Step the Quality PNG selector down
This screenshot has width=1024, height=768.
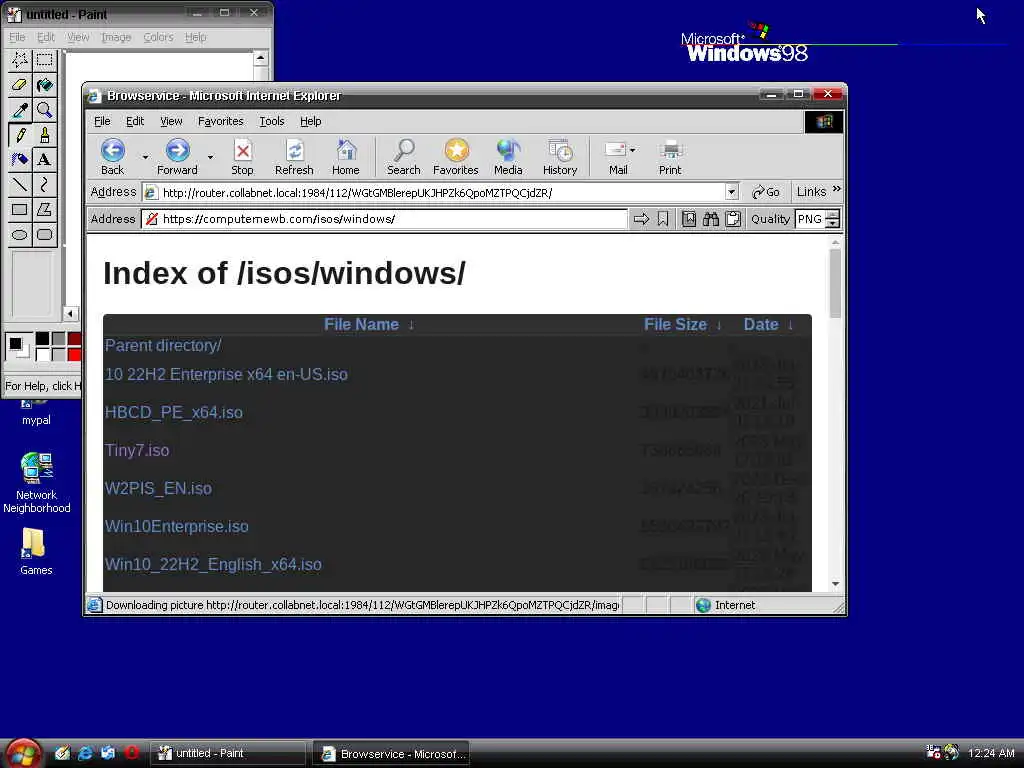(833, 223)
